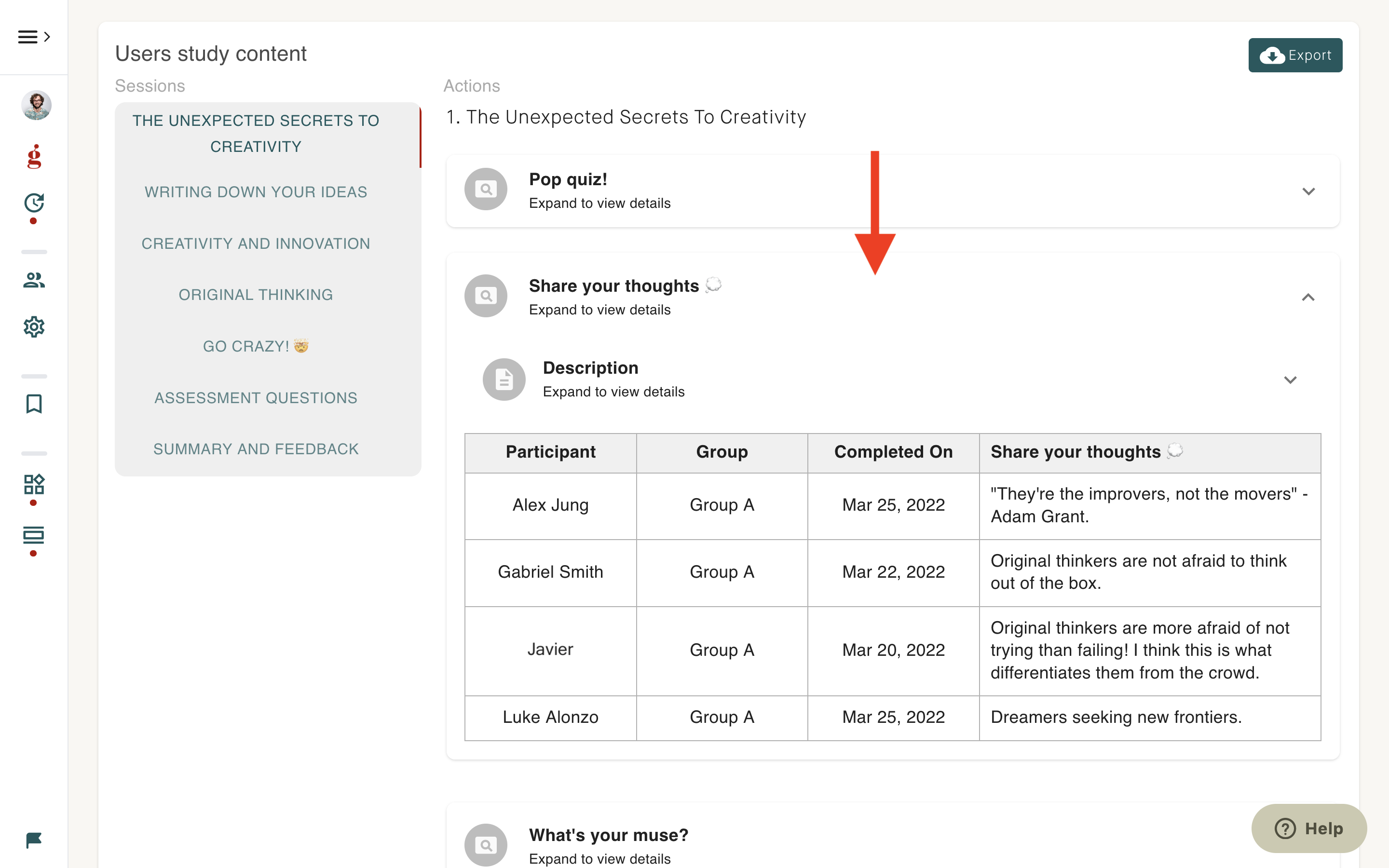Click the '1. The Unexpected Secrets To Creativity' heading
Image resolution: width=1389 pixels, height=868 pixels.
click(x=626, y=117)
